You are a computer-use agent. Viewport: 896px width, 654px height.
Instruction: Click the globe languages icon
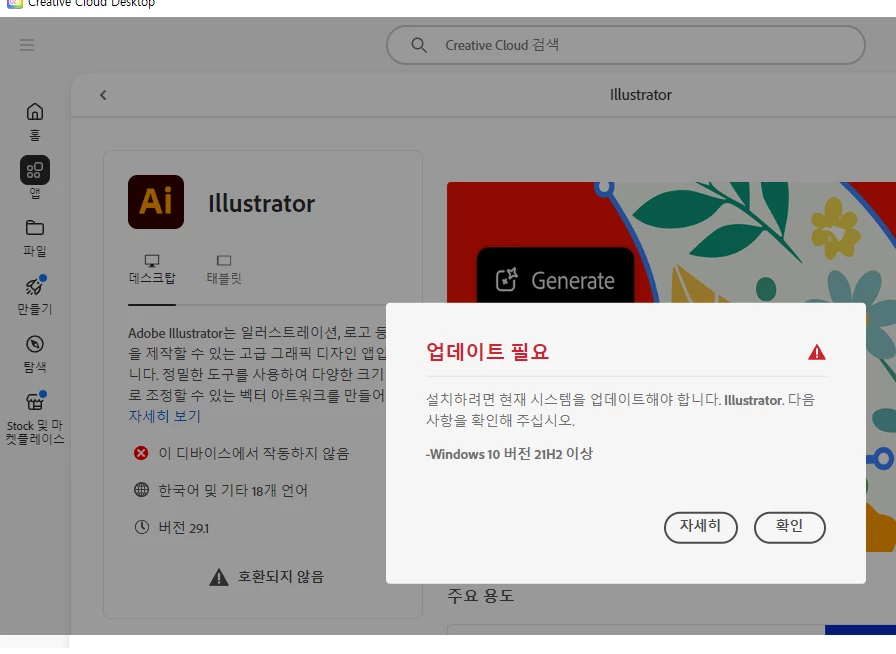click(x=141, y=490)
